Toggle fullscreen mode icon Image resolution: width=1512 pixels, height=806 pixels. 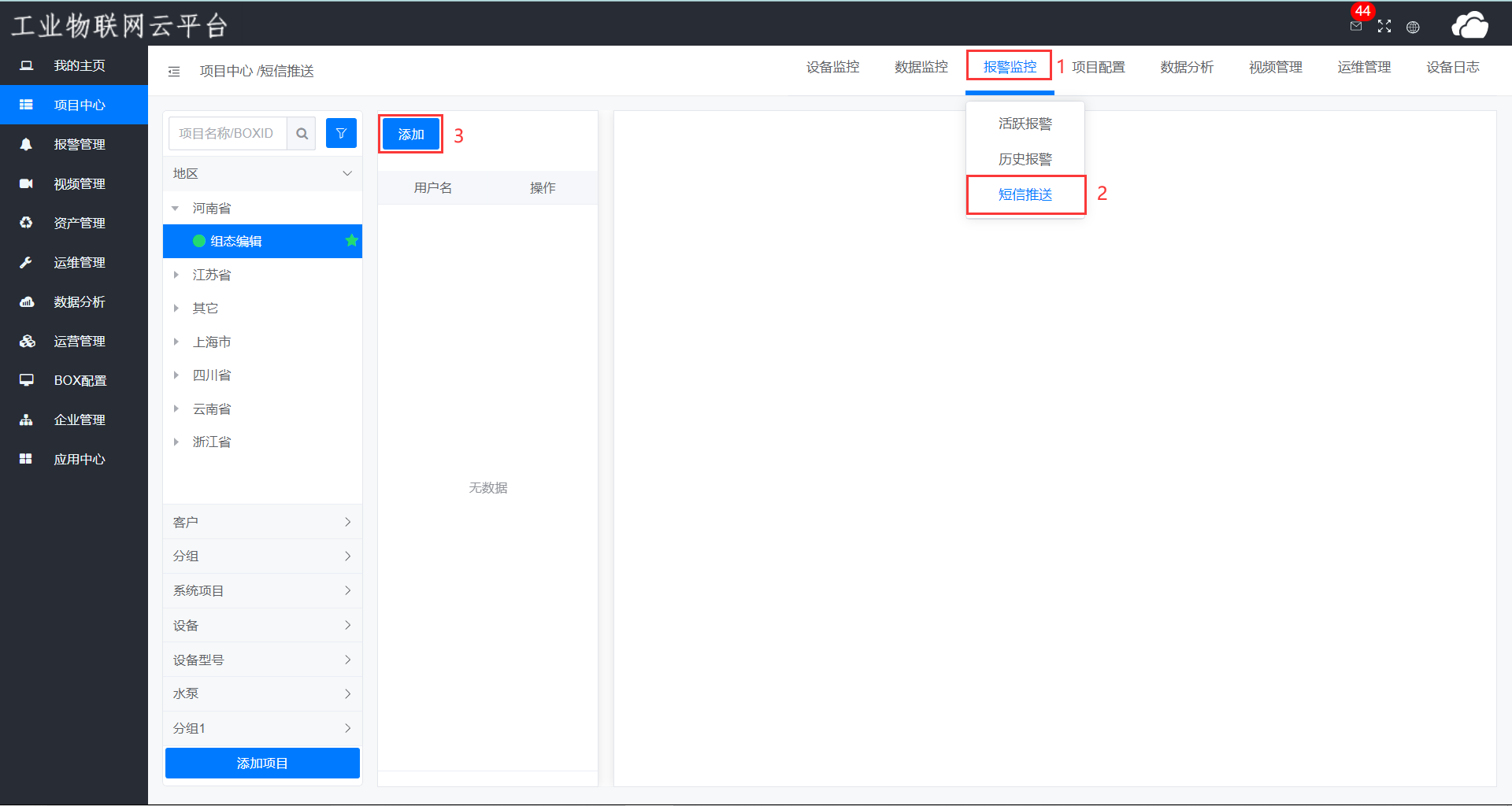[x=1384, y=27]
